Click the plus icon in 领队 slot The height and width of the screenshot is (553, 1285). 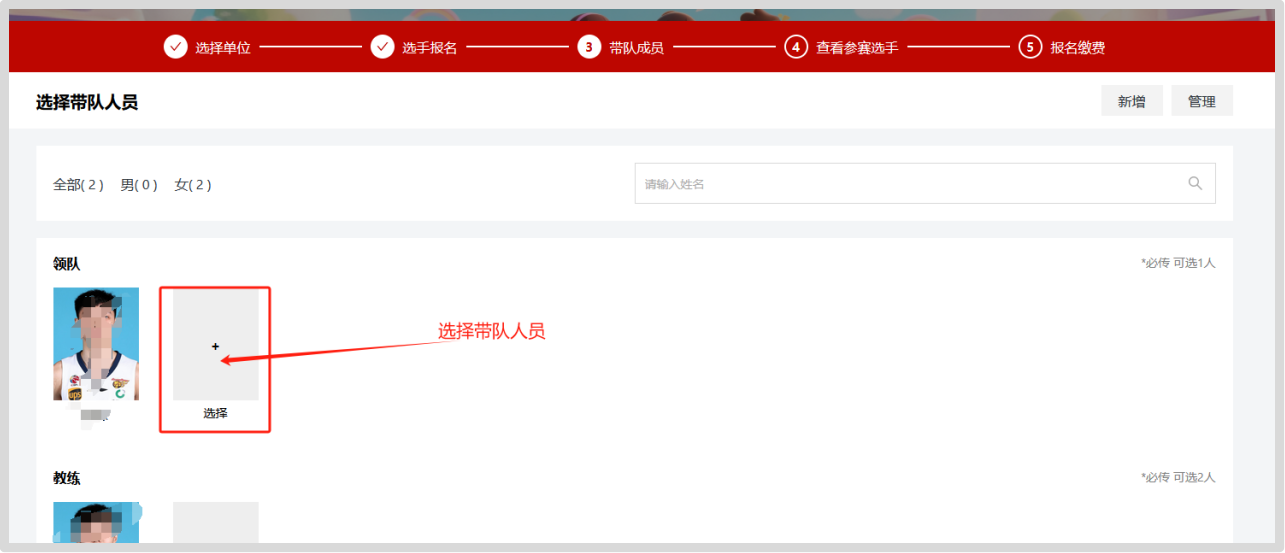click(215, 346)
